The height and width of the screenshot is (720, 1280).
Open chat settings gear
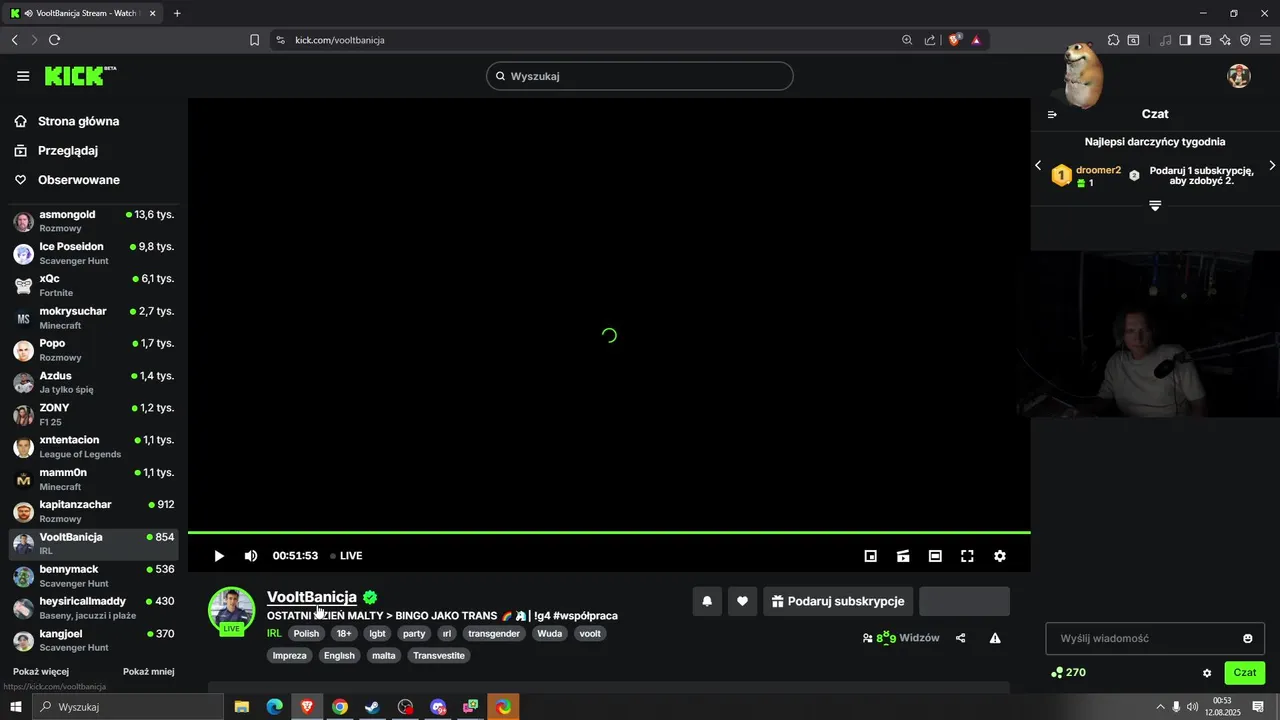coord(1207,673)
